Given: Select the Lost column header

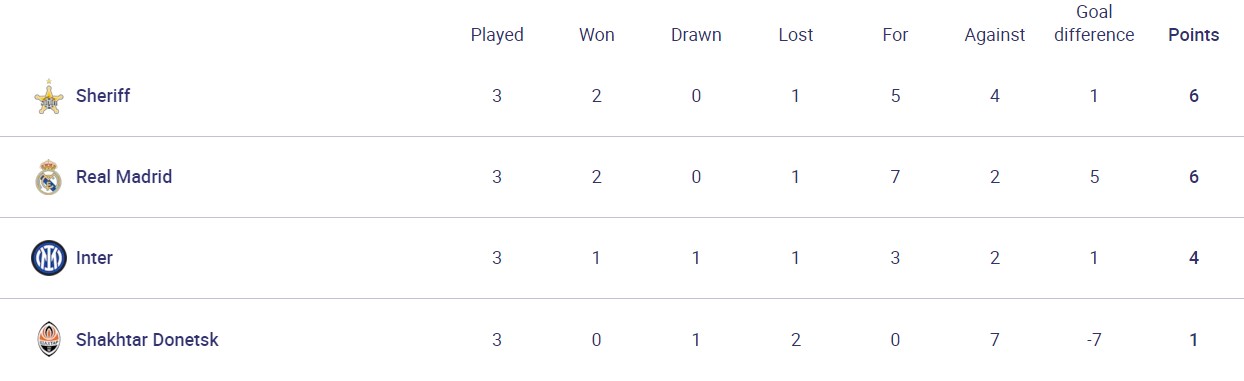Looking at the screenshot, I should pyautogui.click(x=796, y=35).
